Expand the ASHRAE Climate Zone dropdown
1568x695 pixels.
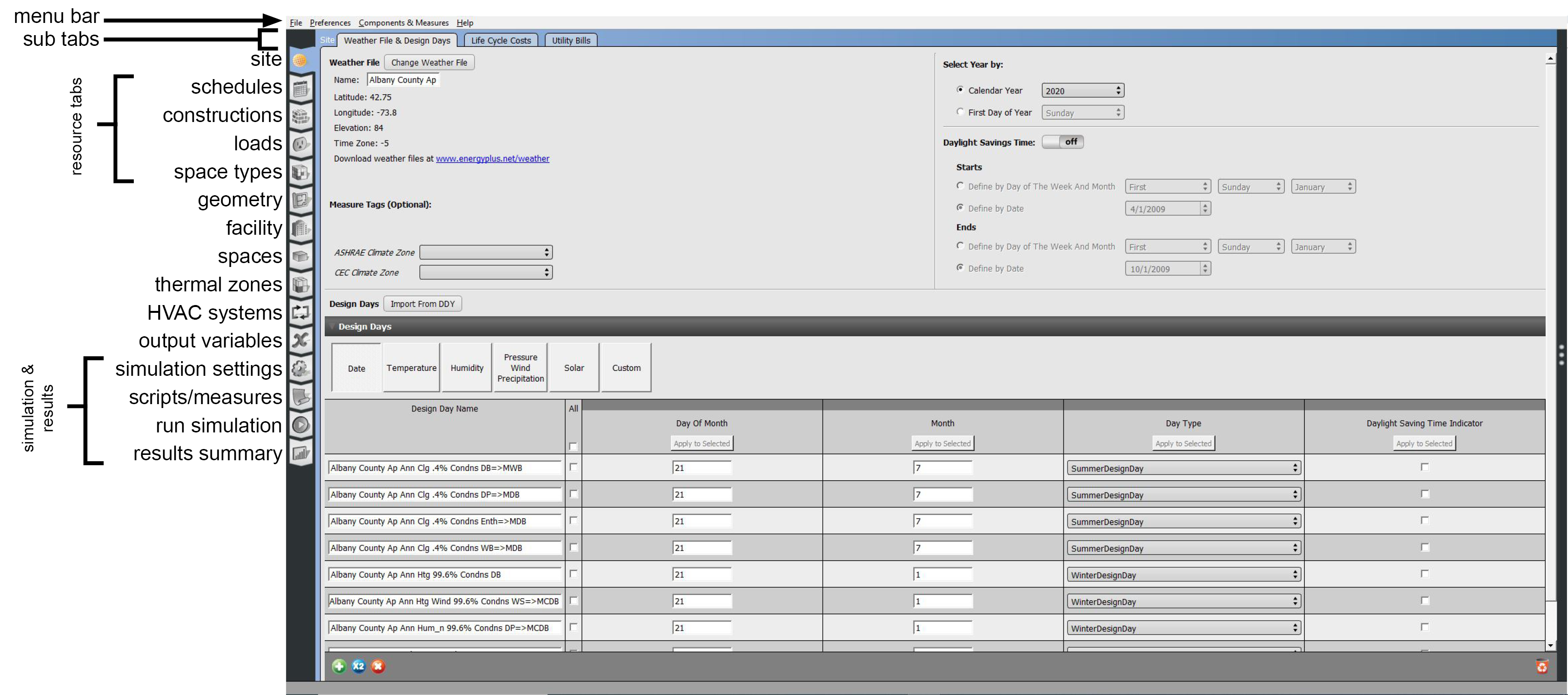tap(486, 252)
